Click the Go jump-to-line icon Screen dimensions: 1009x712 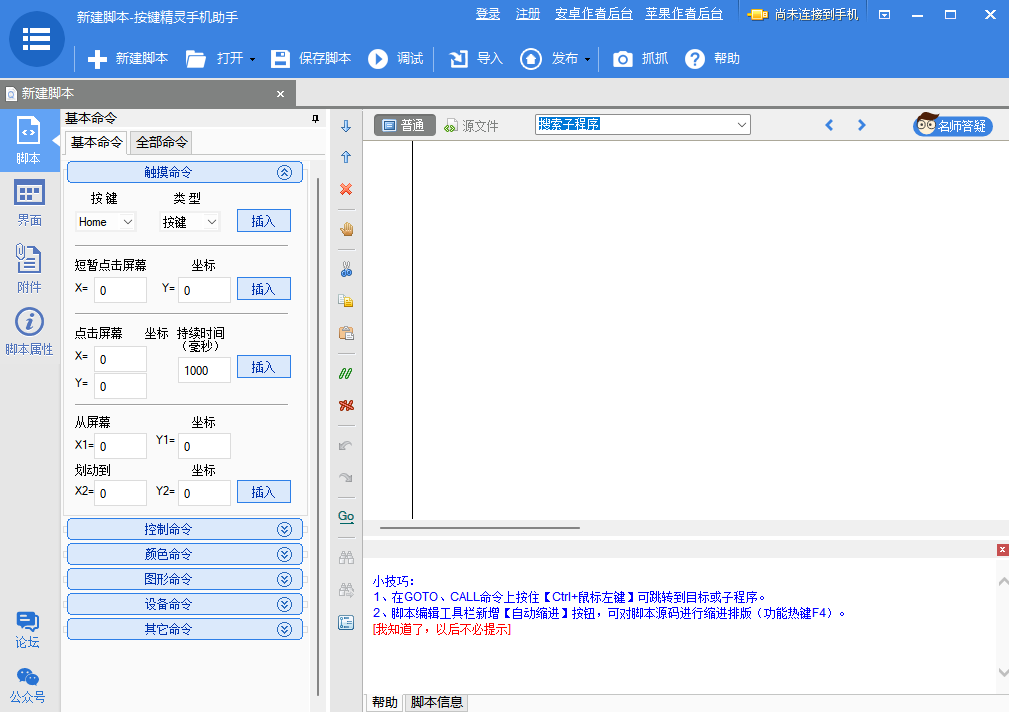point(345,517)
